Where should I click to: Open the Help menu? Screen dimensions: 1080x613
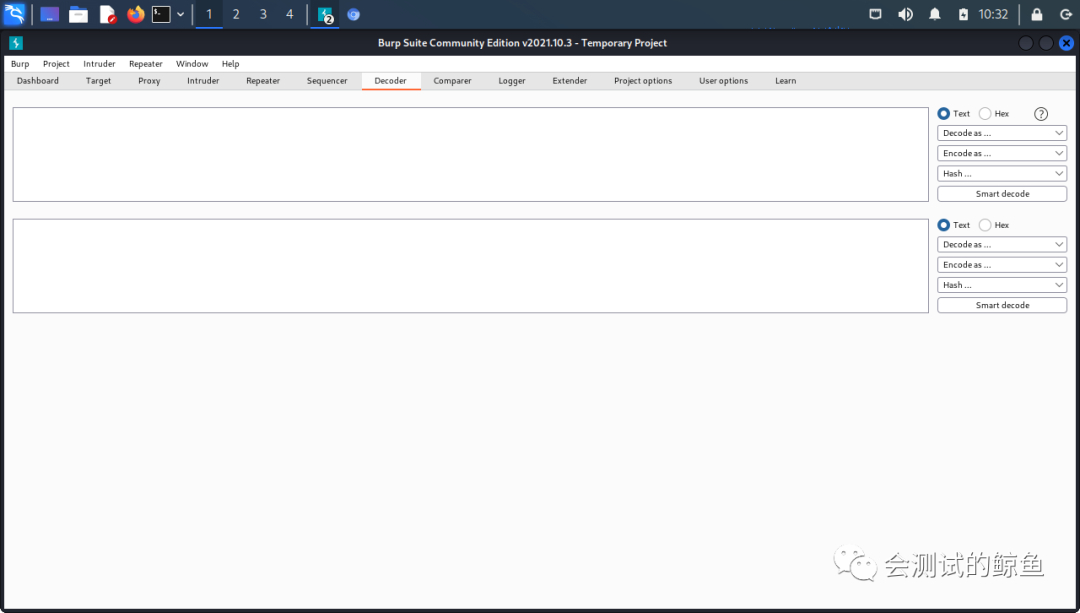click(x=231, y=63)
